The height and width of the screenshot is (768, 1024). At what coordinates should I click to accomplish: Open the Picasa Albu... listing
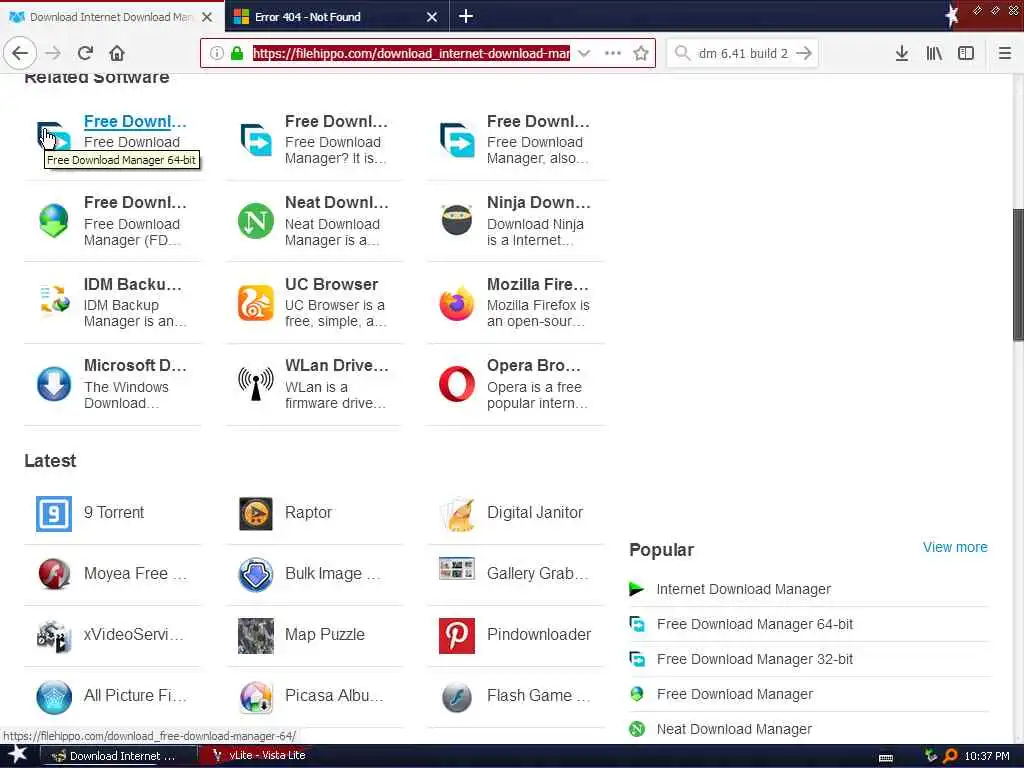[334, 696]
